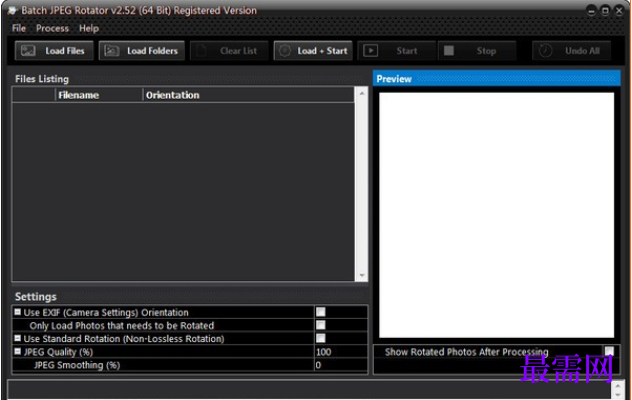The height and width of the screenshot is (400, 632).
Task: Click the JPEG Smoothing value field 0
Action: click(x=341, y=365)
